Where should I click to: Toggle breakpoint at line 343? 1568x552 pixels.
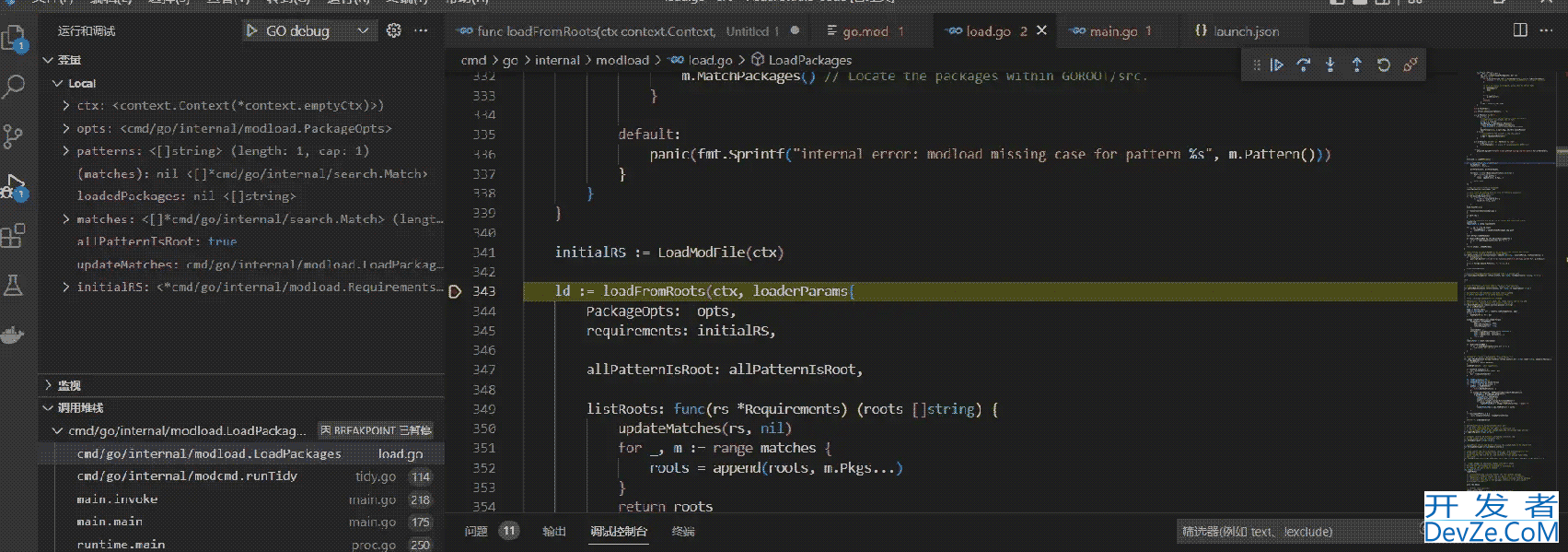coord(455,291)
